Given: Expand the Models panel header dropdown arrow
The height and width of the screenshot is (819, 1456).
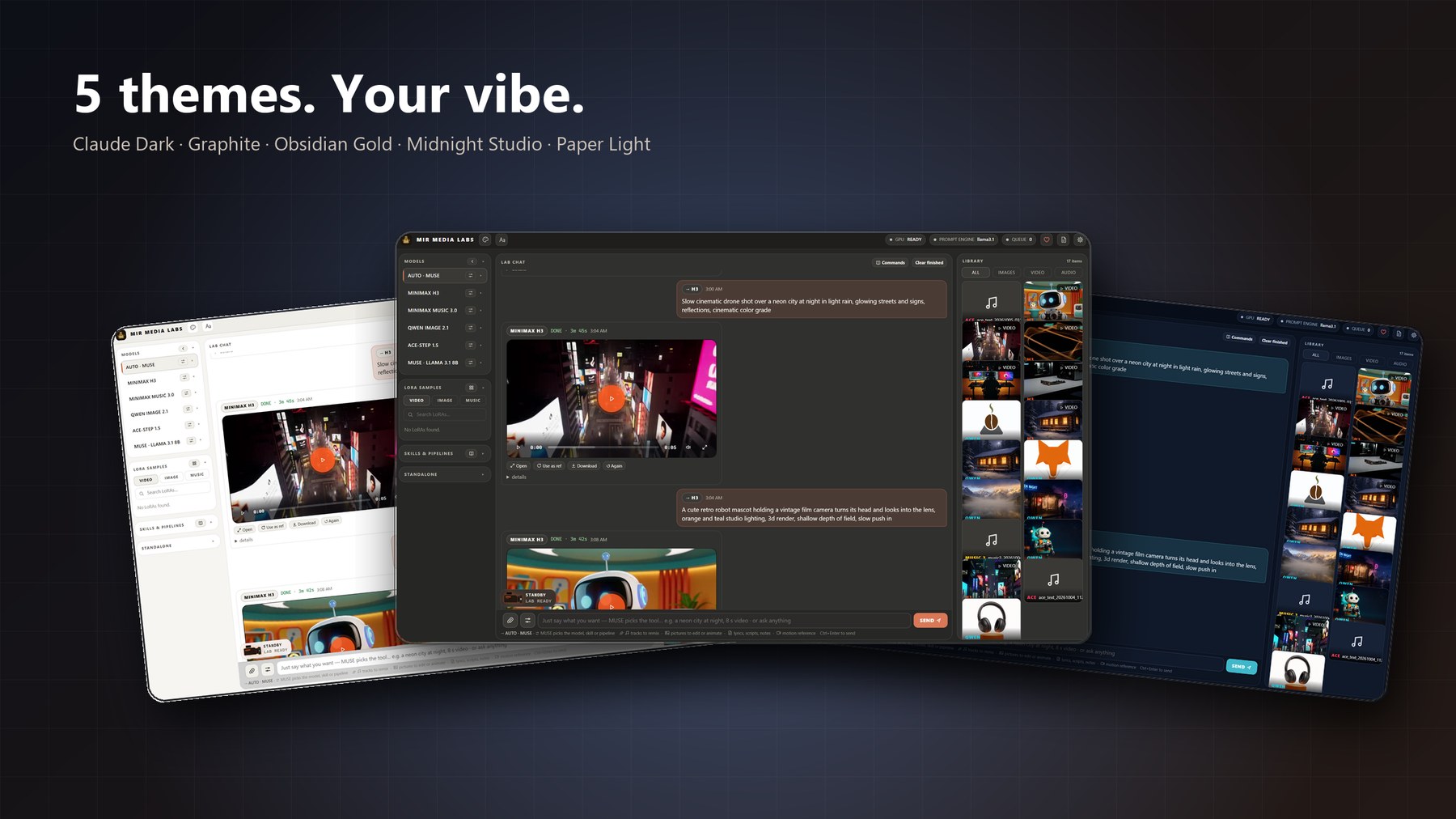Looking at the screenshot, I should 483,261.
